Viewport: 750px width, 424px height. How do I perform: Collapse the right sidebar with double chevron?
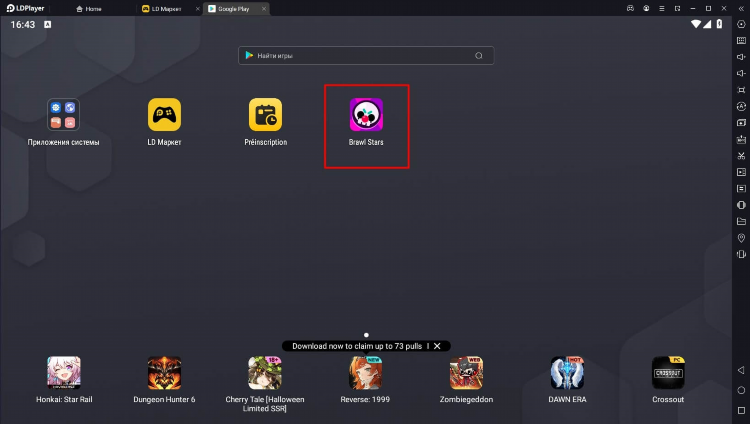(x=741, y=8)
